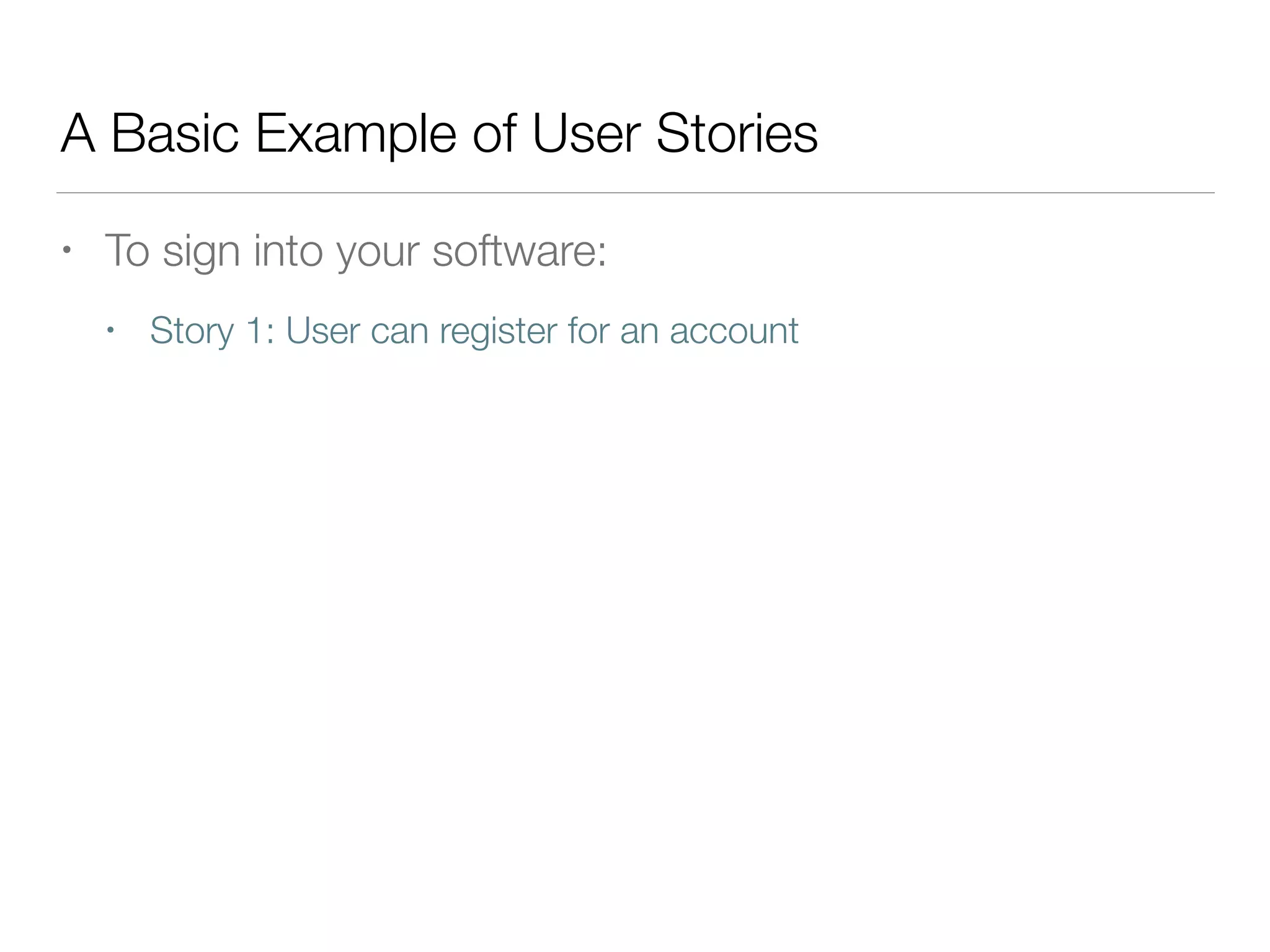Image resolution: width=1270 pixels, height=952 pixels.
Task: Click the word "sign" in the first bullet
Action: (201, 252)
